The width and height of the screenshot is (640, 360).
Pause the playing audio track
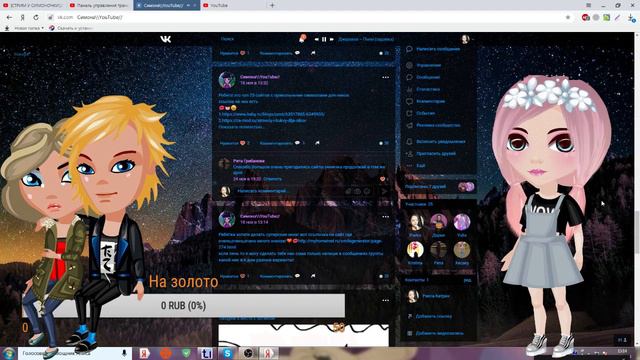324,40
